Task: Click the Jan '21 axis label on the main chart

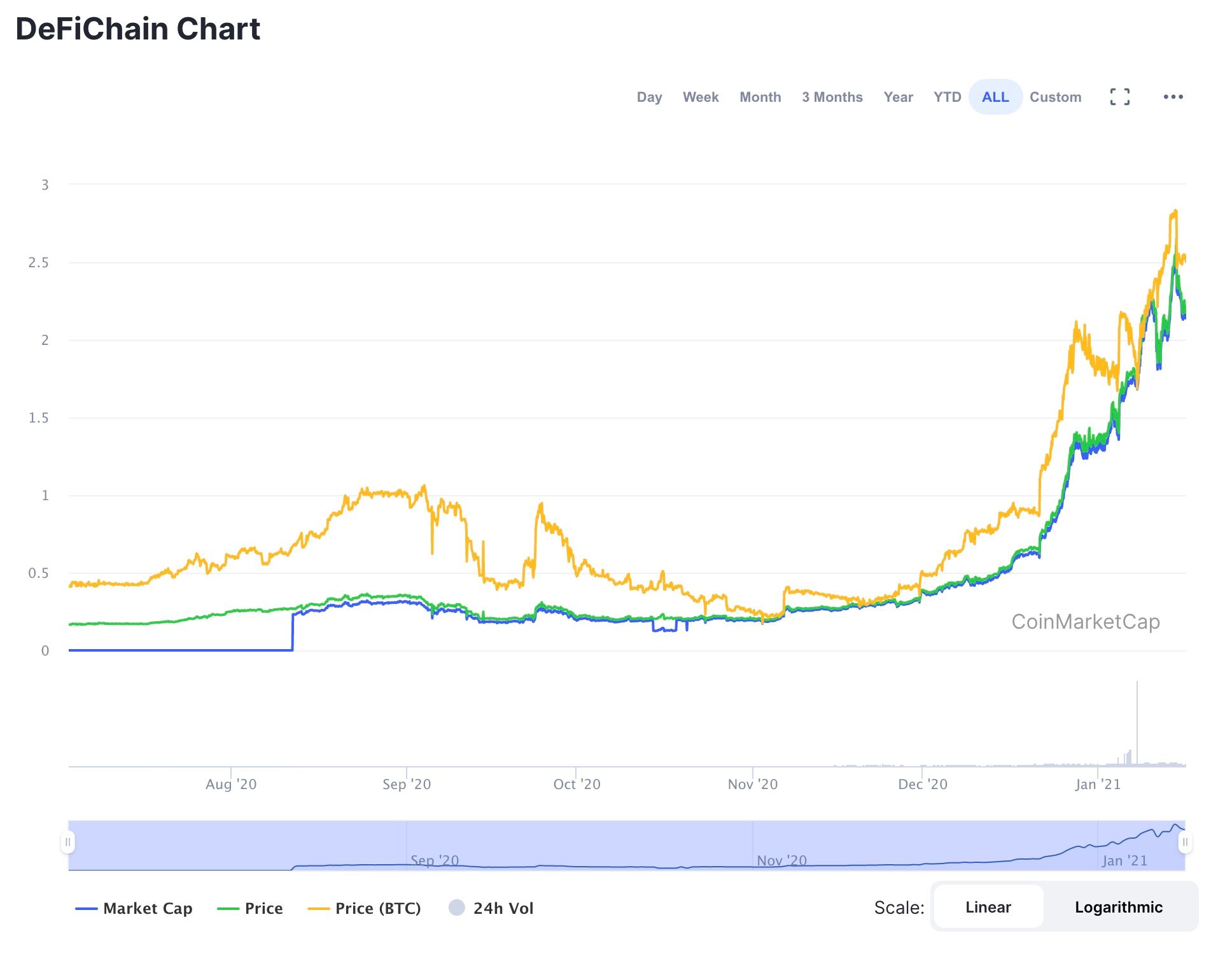Action: 1098,784
